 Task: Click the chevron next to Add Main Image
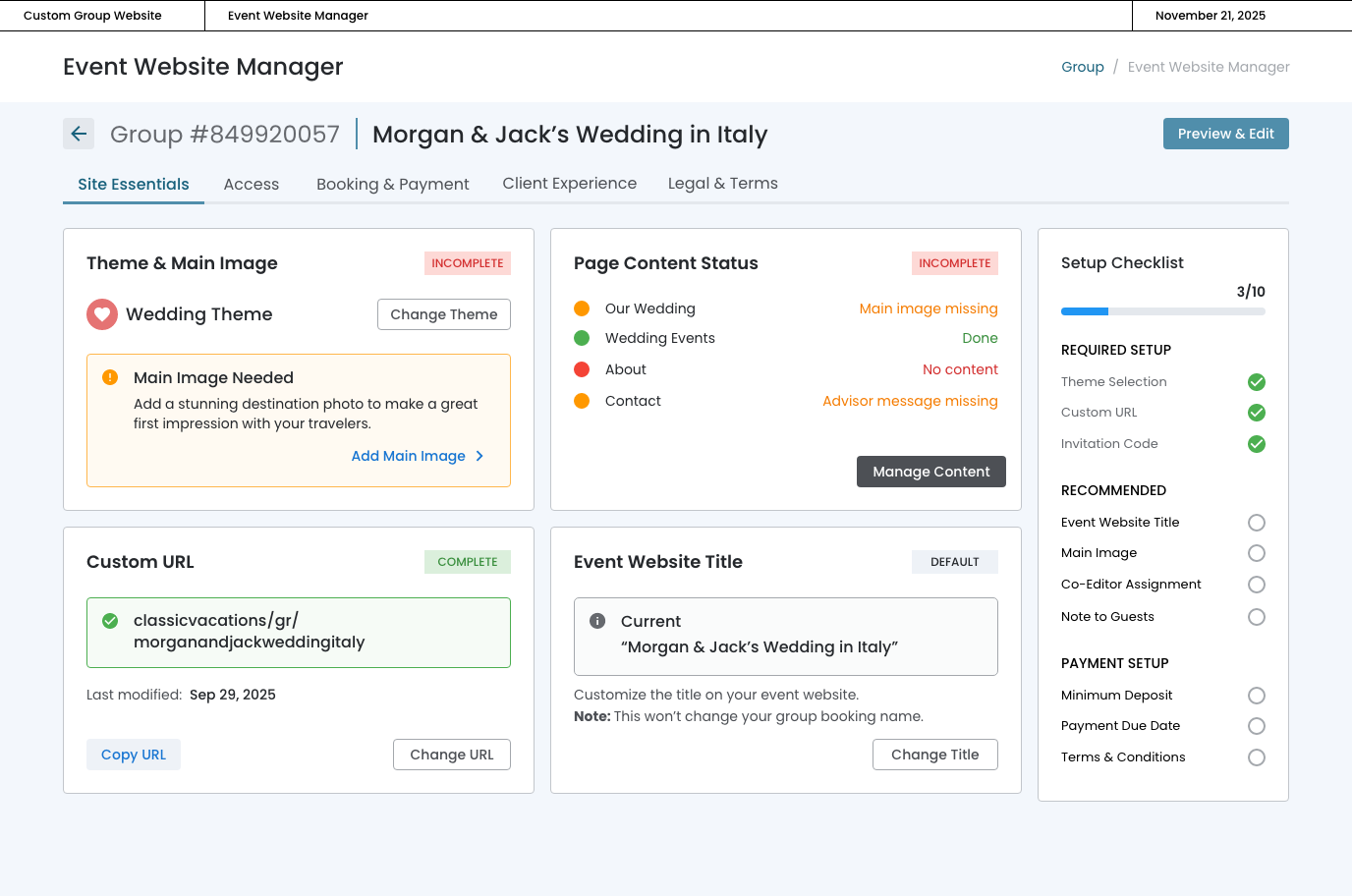[x=479, y=456]
